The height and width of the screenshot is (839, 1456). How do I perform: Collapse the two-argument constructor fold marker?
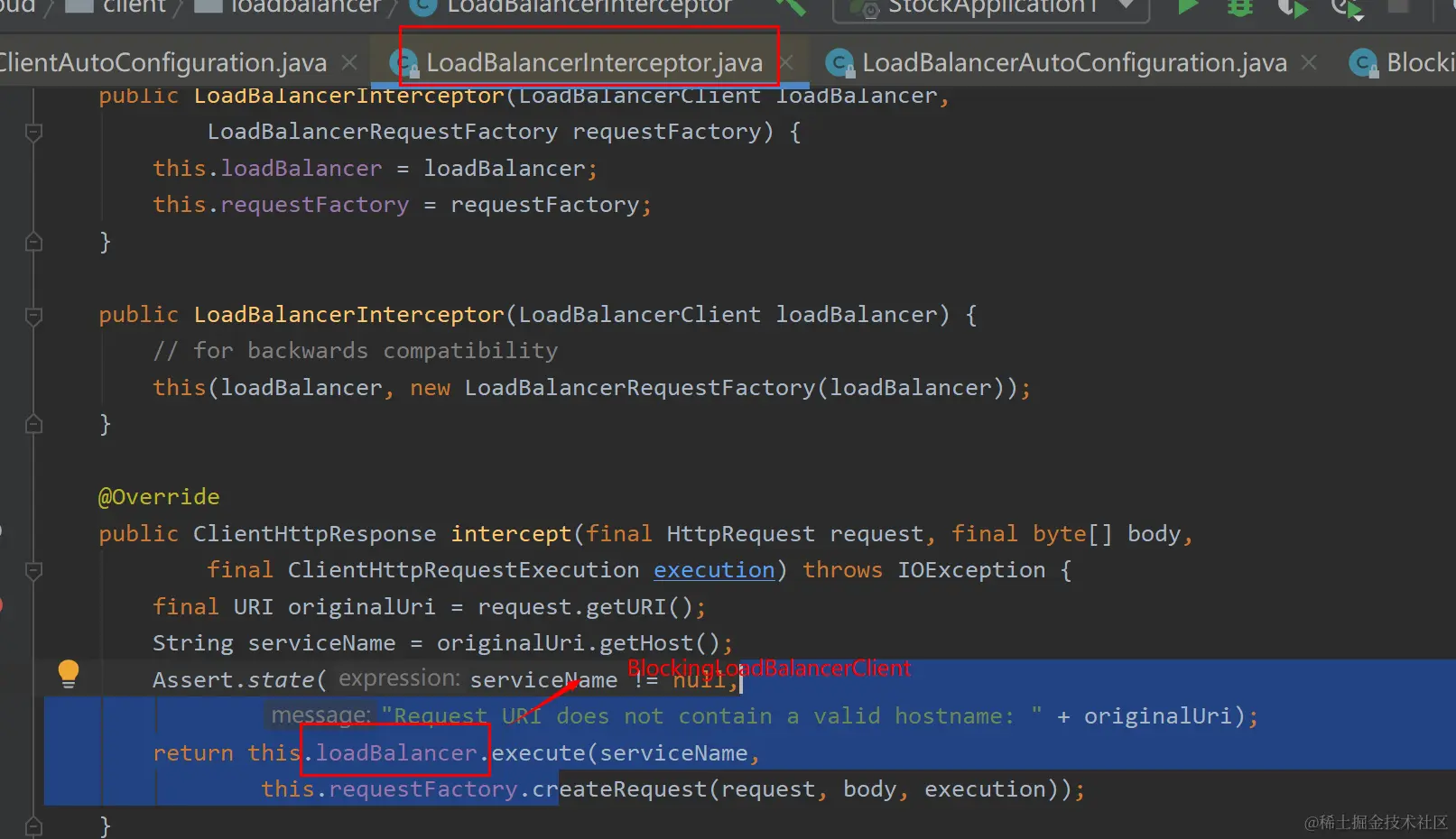click(34, 133)
